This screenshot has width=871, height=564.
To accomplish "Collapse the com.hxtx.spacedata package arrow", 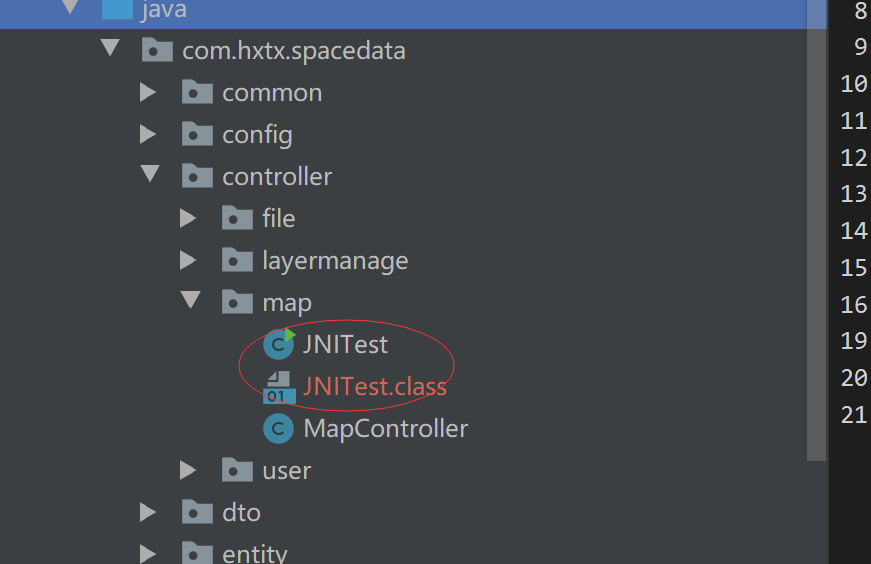I will (x=110, y=50).
